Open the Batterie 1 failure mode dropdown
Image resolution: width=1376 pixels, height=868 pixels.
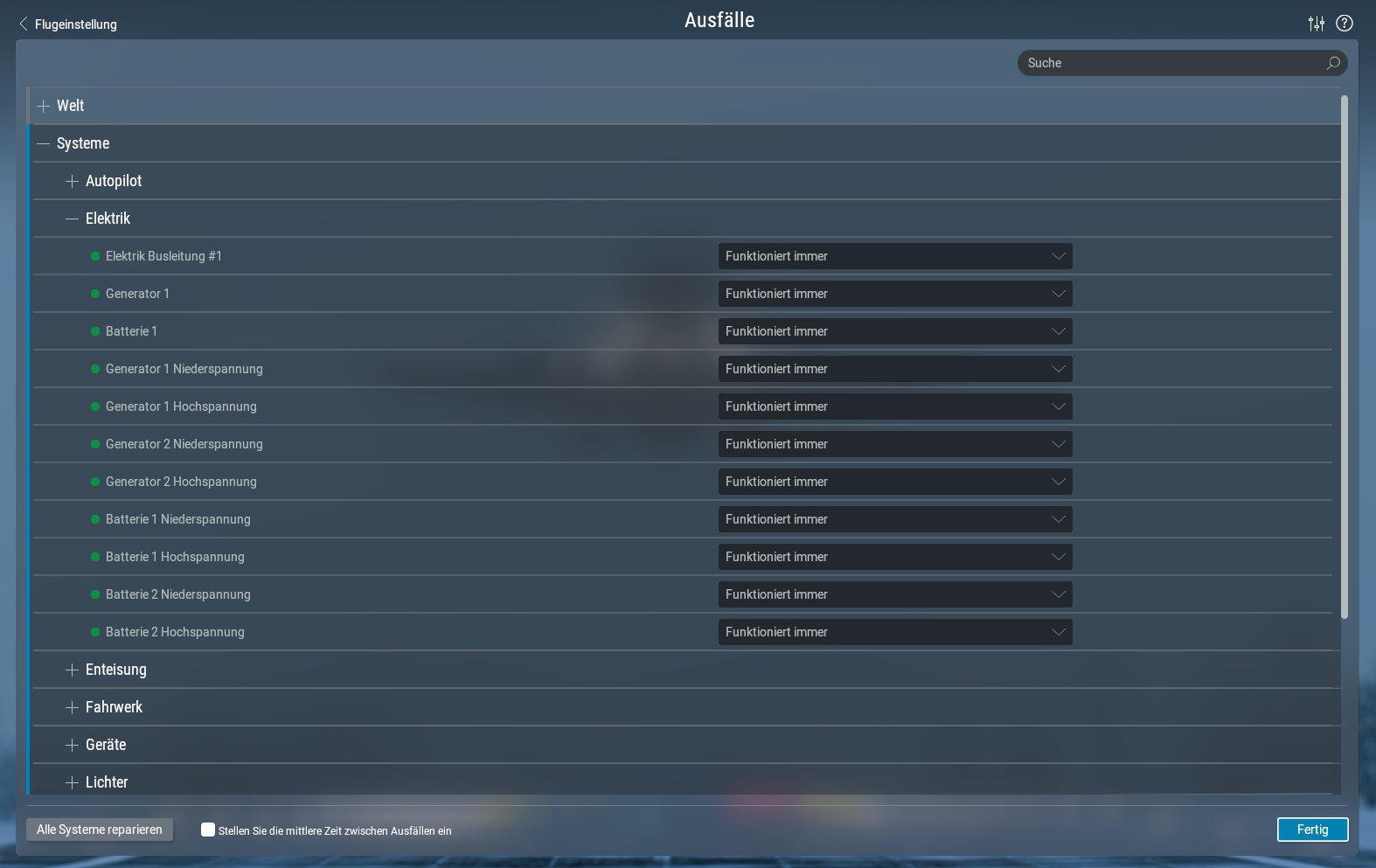pos(894,331)
